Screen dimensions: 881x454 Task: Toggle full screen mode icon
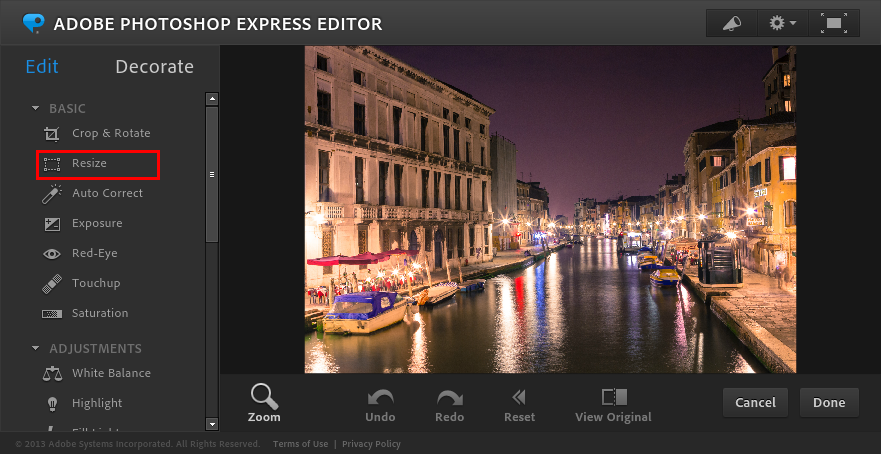coord(834,23)
